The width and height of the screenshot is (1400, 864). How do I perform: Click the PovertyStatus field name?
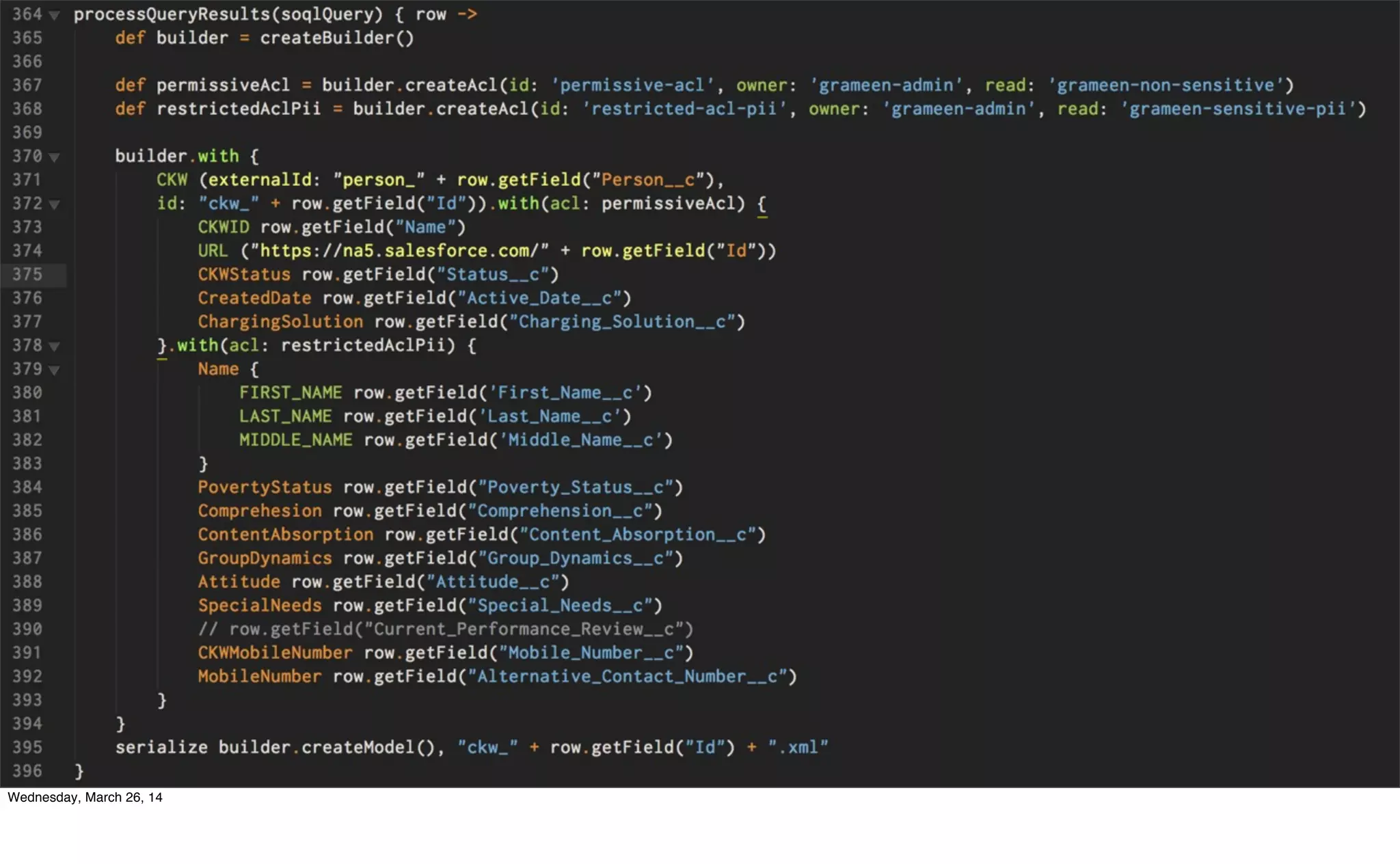click(265, 487)
